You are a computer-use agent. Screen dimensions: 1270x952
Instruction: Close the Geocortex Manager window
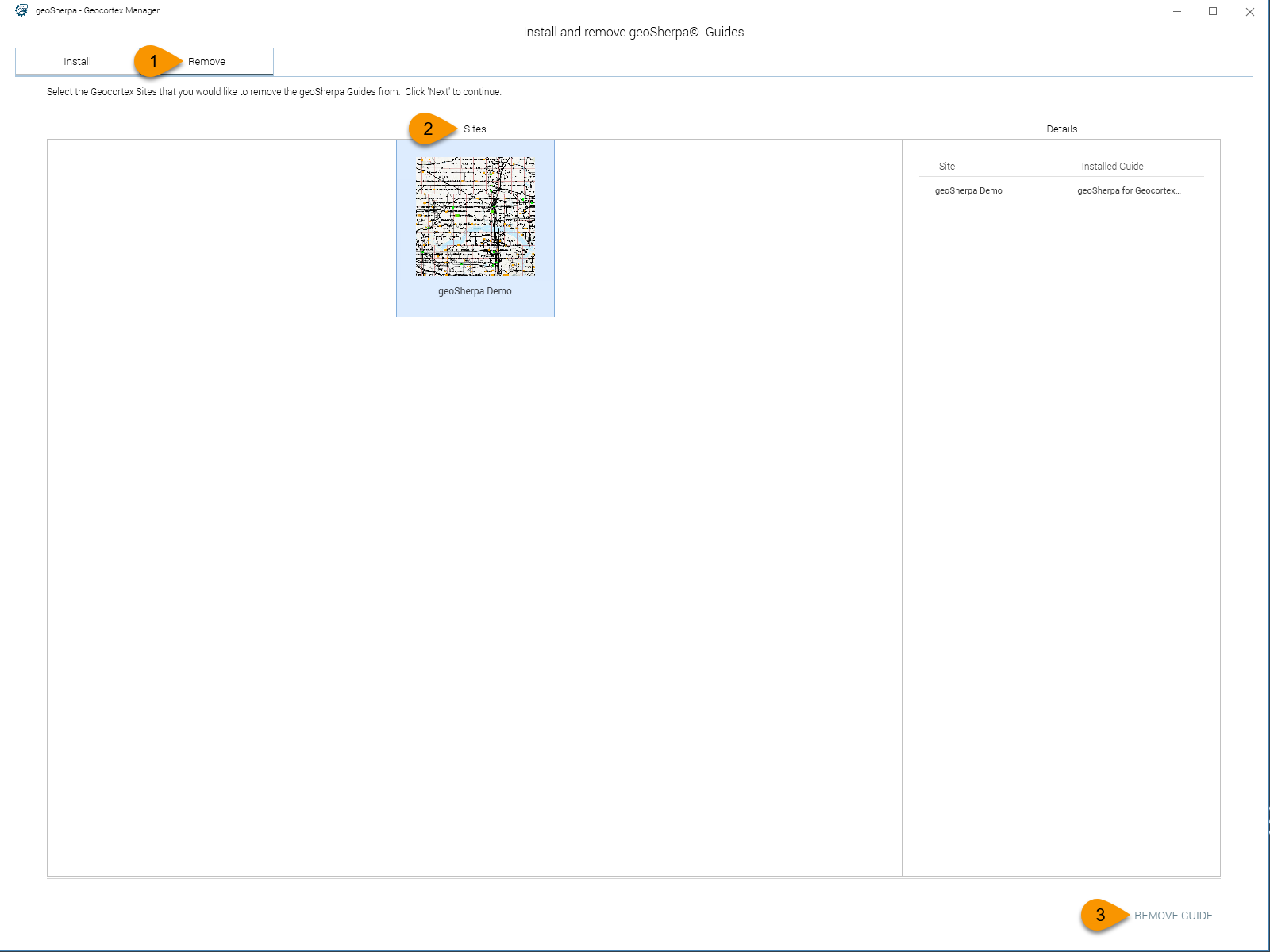1250,11
